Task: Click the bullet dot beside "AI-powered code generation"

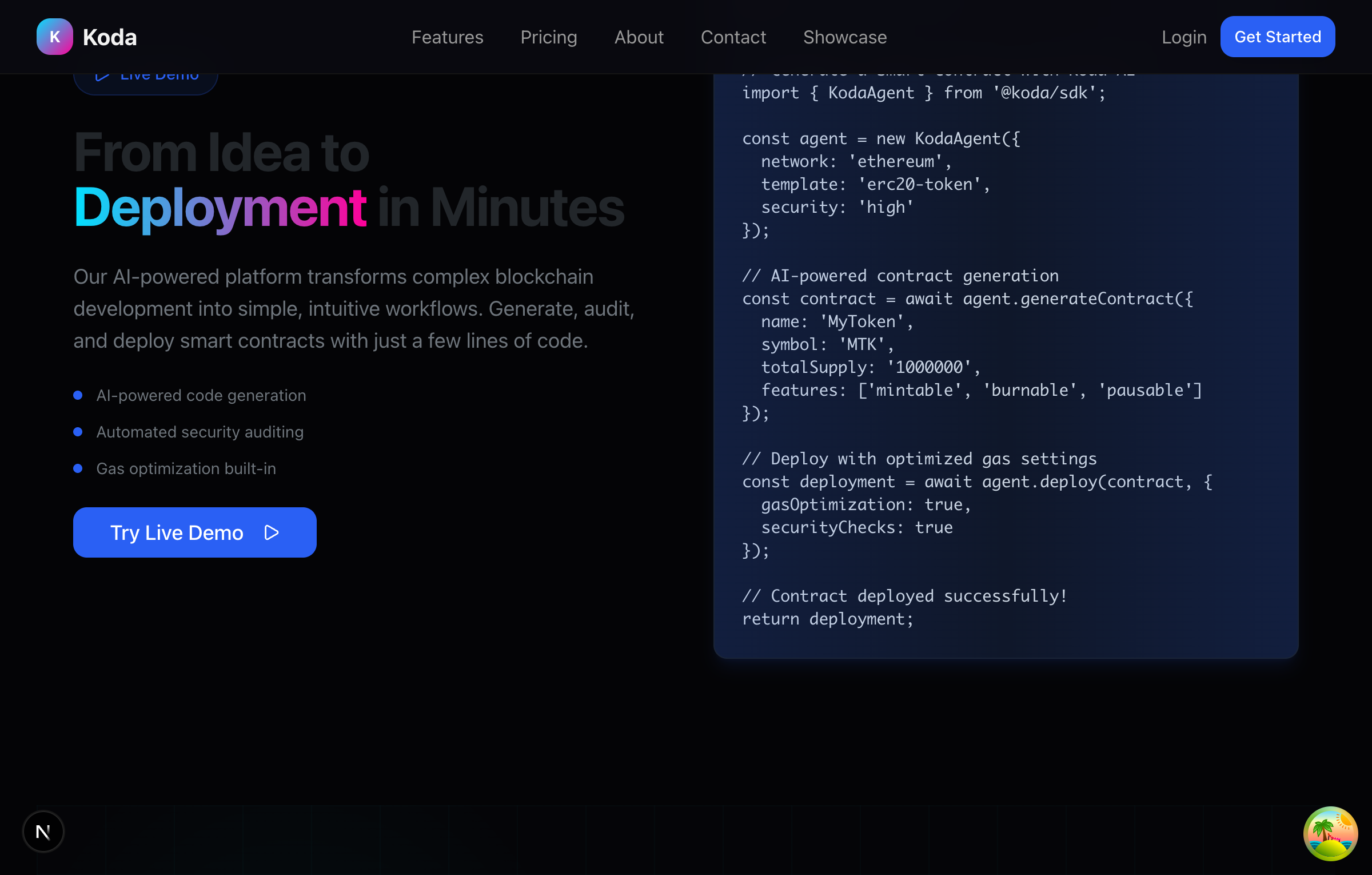Action: tap(79, 395)
